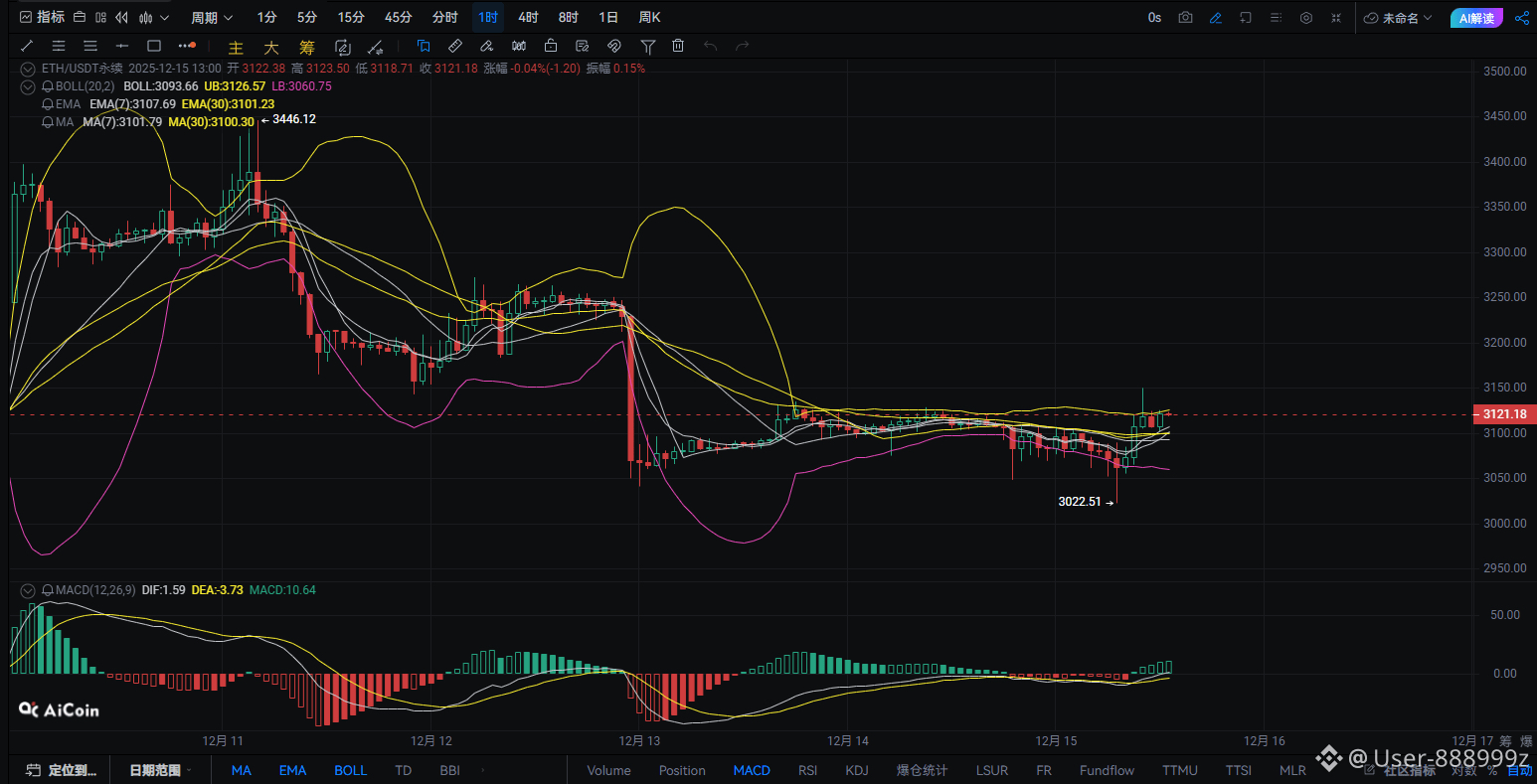Screen dimensions: 1537x784
Task: Switch to the 5分 timeframe
Action: tap(307, 17)
